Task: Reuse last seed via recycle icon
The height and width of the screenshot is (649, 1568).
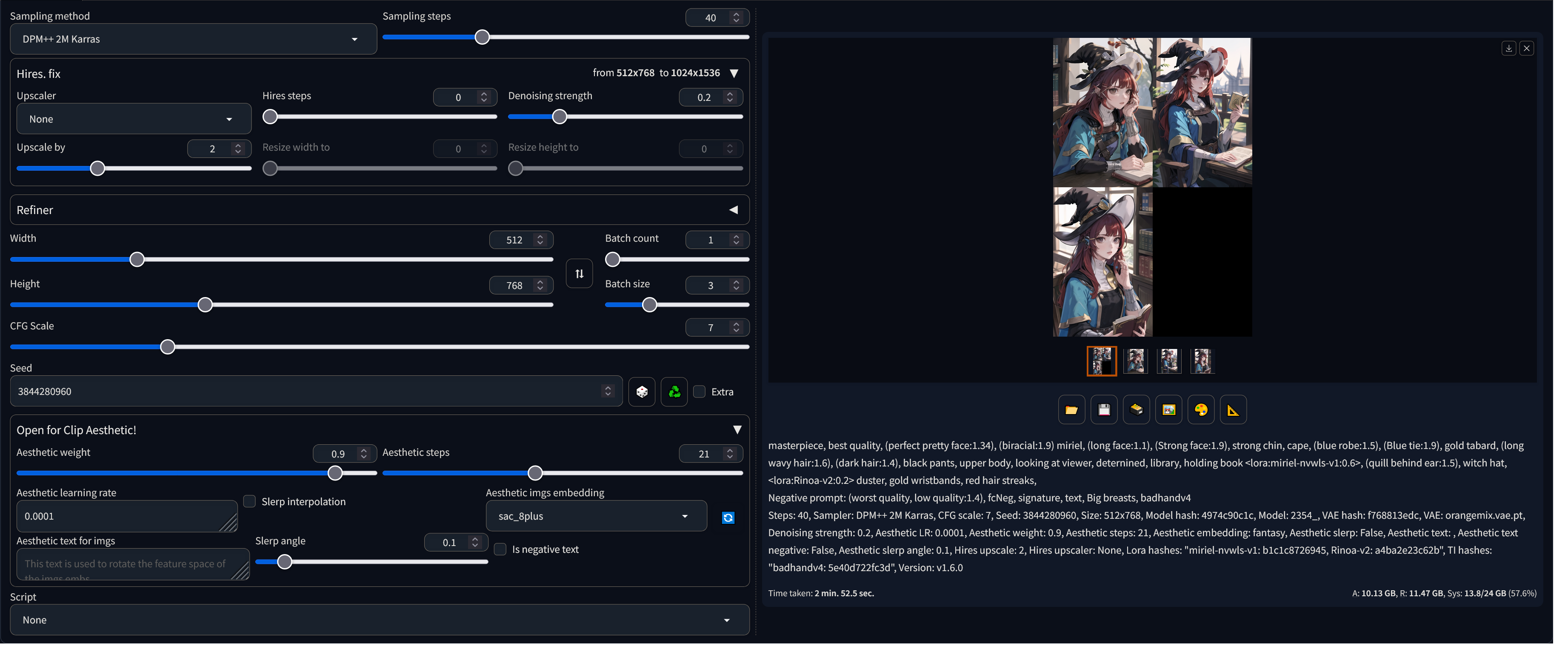Action: pyautogui.click(x=674, y=392)
